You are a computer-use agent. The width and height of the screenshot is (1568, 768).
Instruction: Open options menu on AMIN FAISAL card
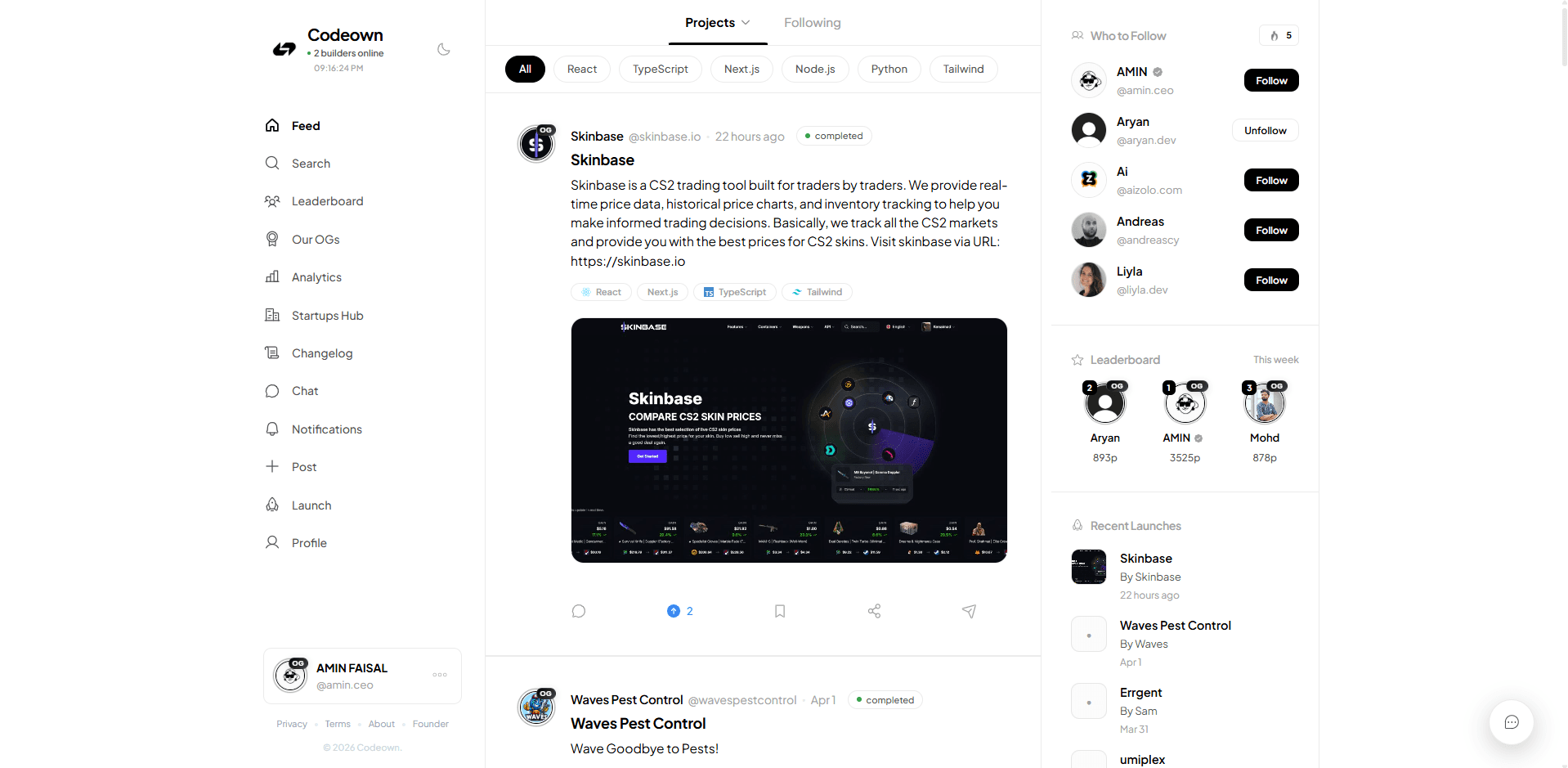tap(439, 675)
